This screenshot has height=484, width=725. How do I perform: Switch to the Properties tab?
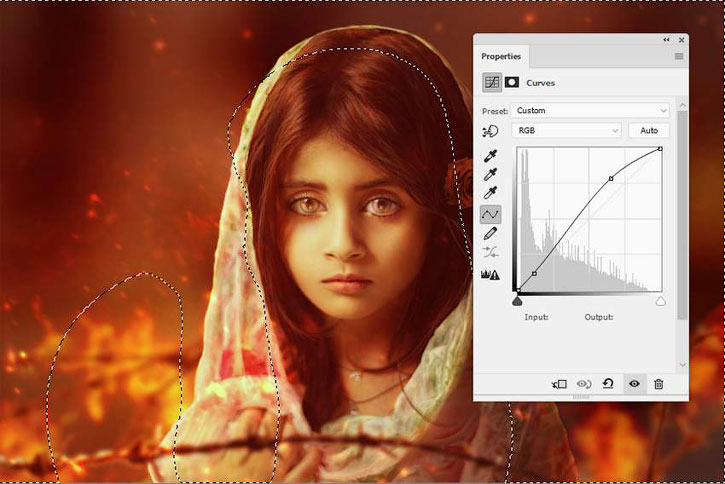coord(501,56)
